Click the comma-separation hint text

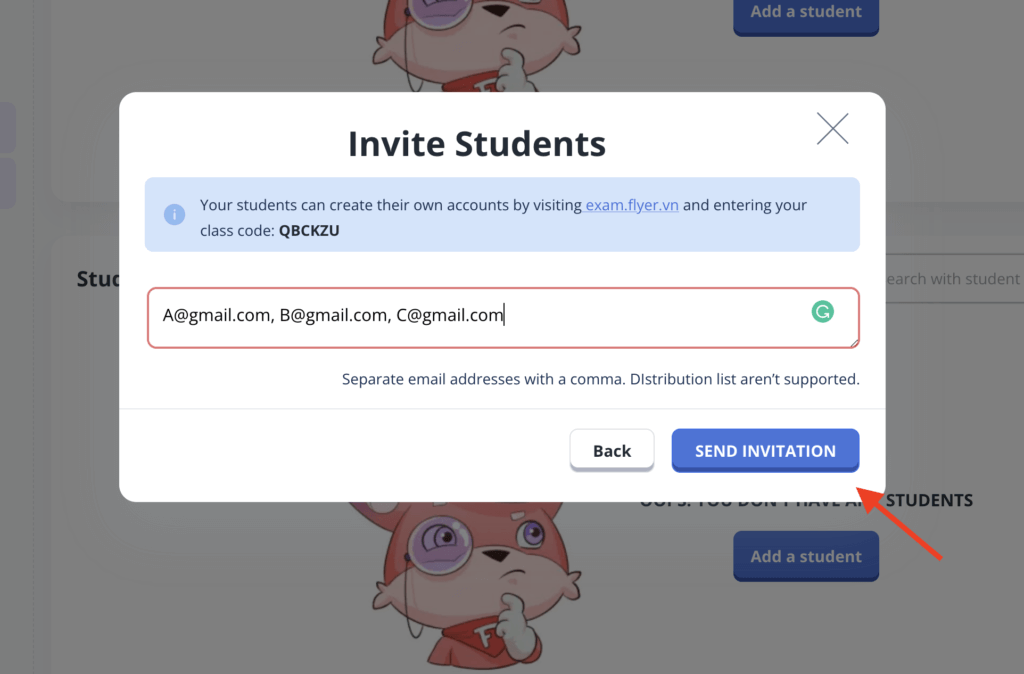pos(600,380)
